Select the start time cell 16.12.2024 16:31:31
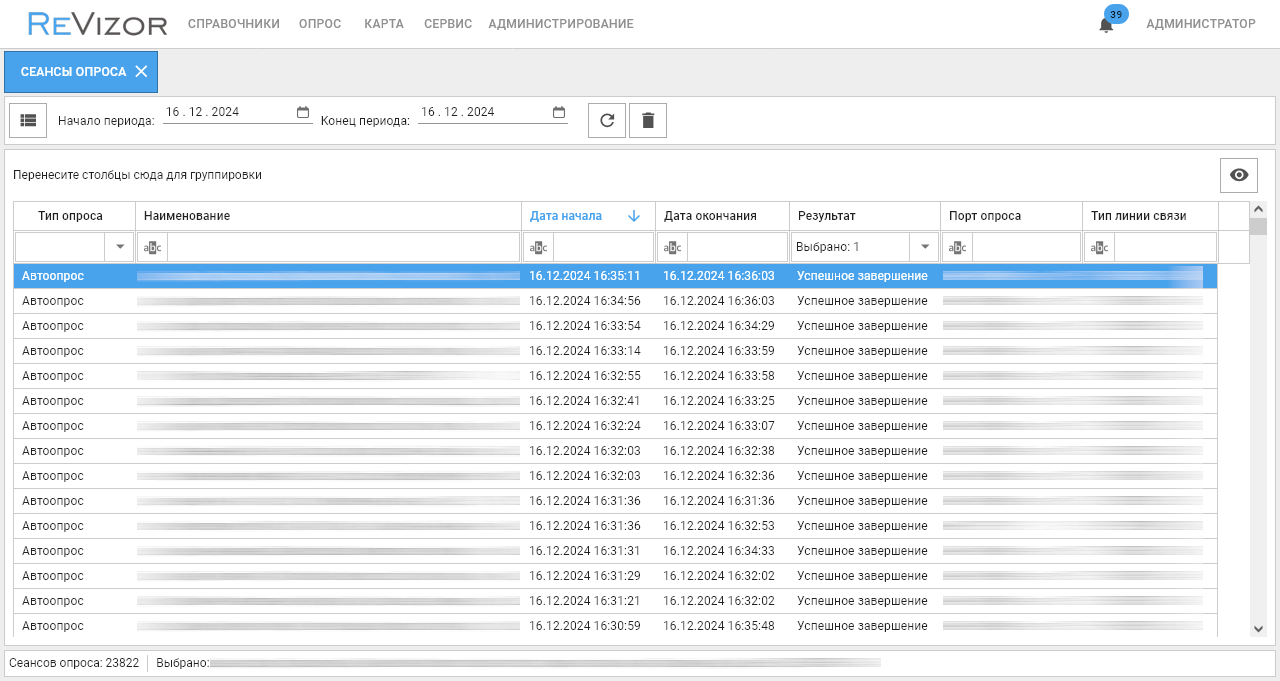The image size is (1280, 681). (585, 551)
